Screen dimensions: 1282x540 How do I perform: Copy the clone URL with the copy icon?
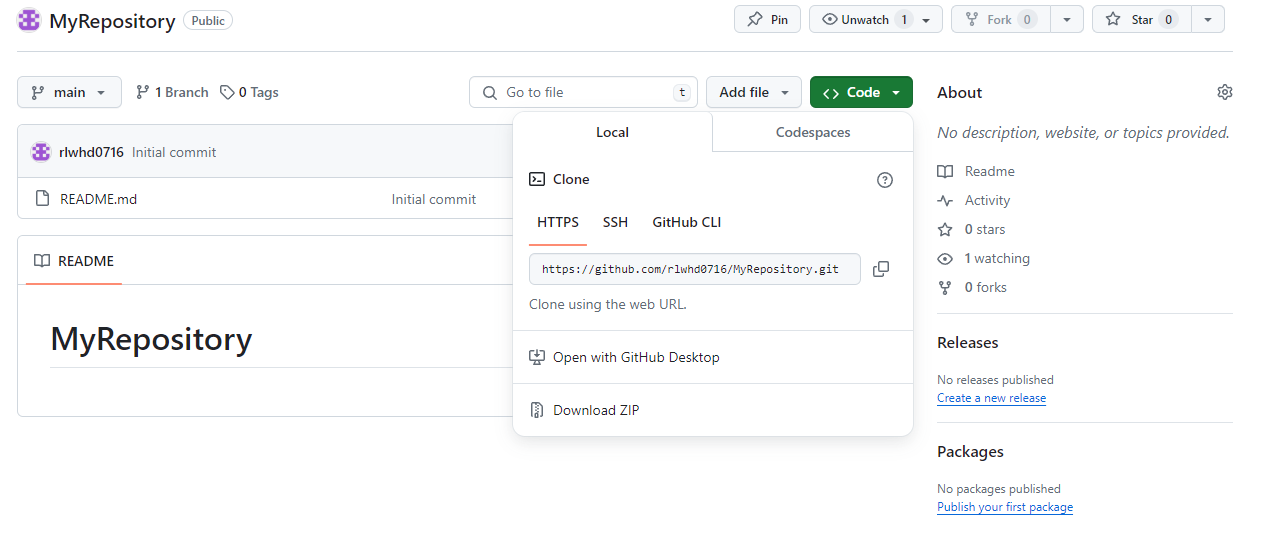coord(881,269)
